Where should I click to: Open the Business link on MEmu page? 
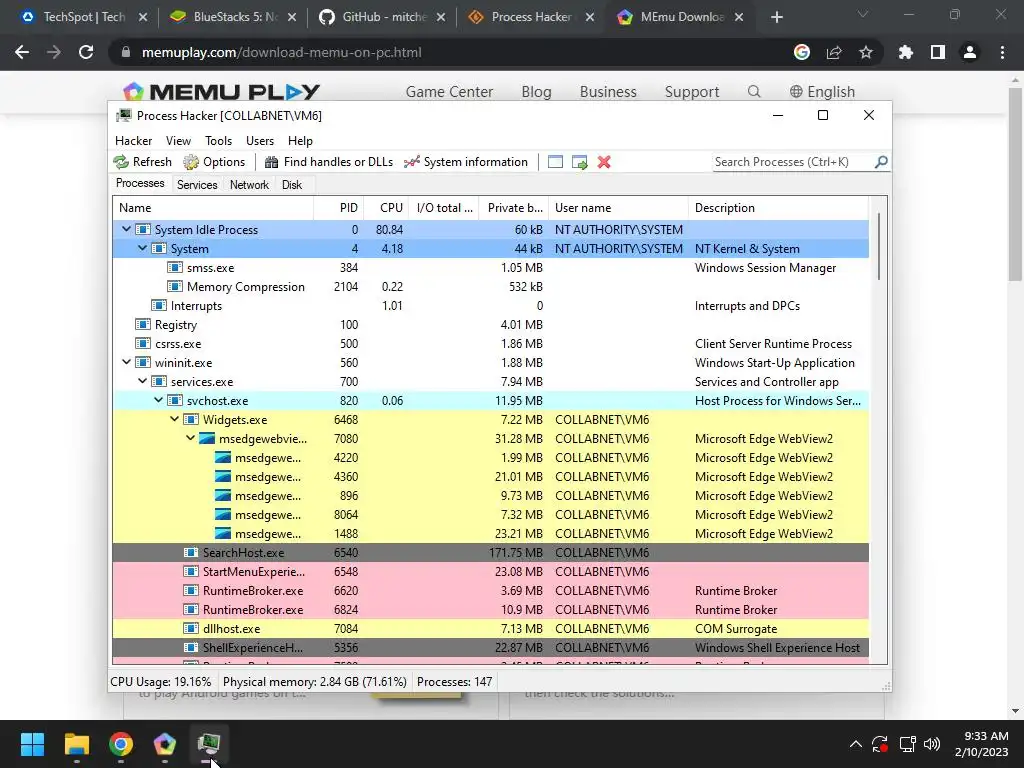click(608, 91)
